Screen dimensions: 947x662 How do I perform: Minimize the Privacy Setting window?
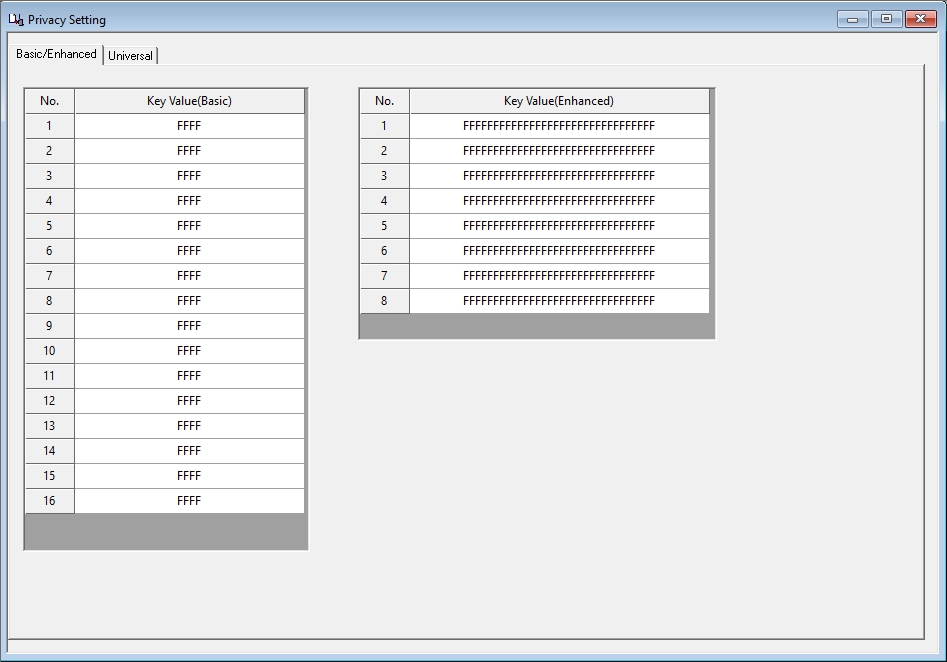(x=851, y=18)
